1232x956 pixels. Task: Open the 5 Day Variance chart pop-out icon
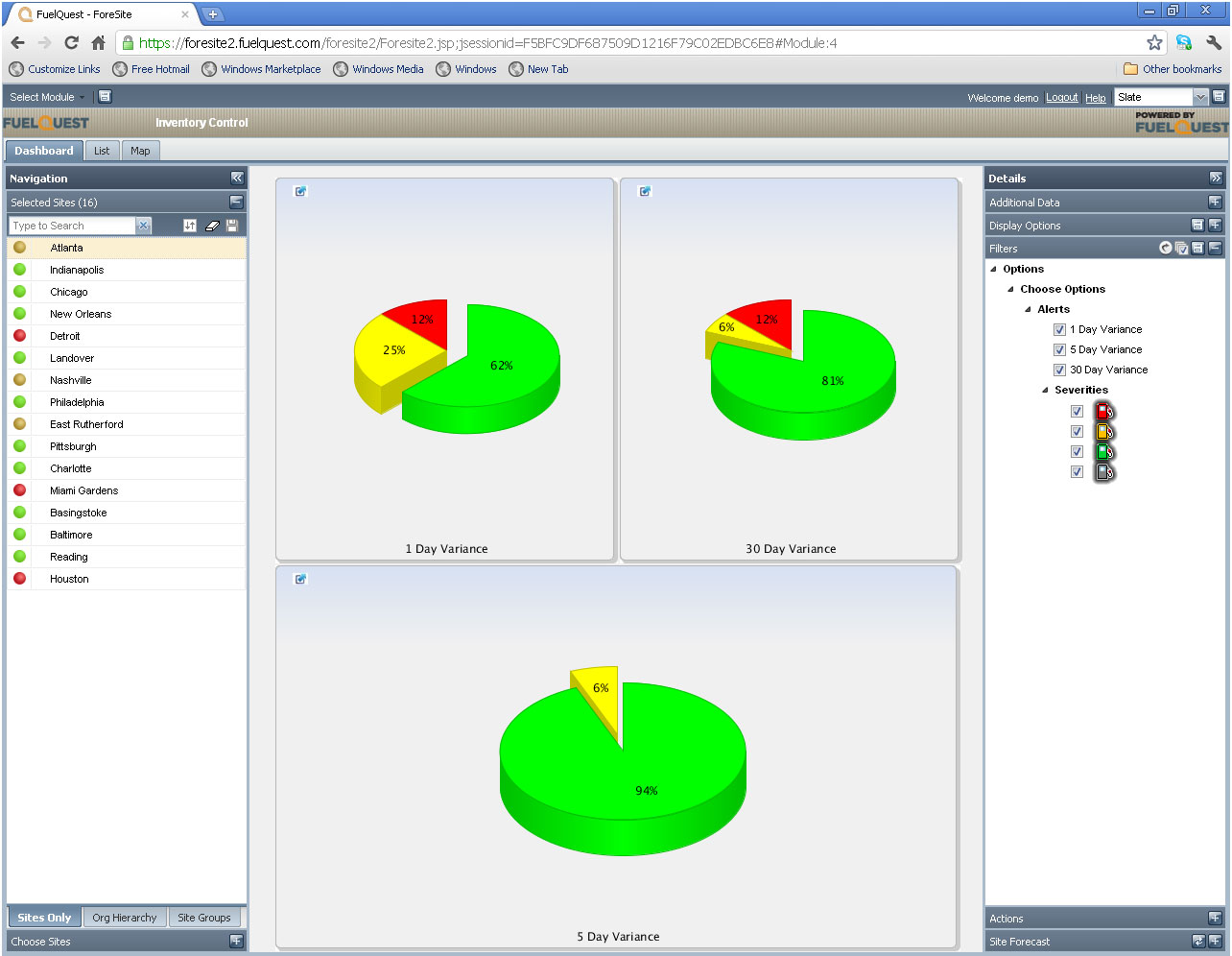pos(300,579)
